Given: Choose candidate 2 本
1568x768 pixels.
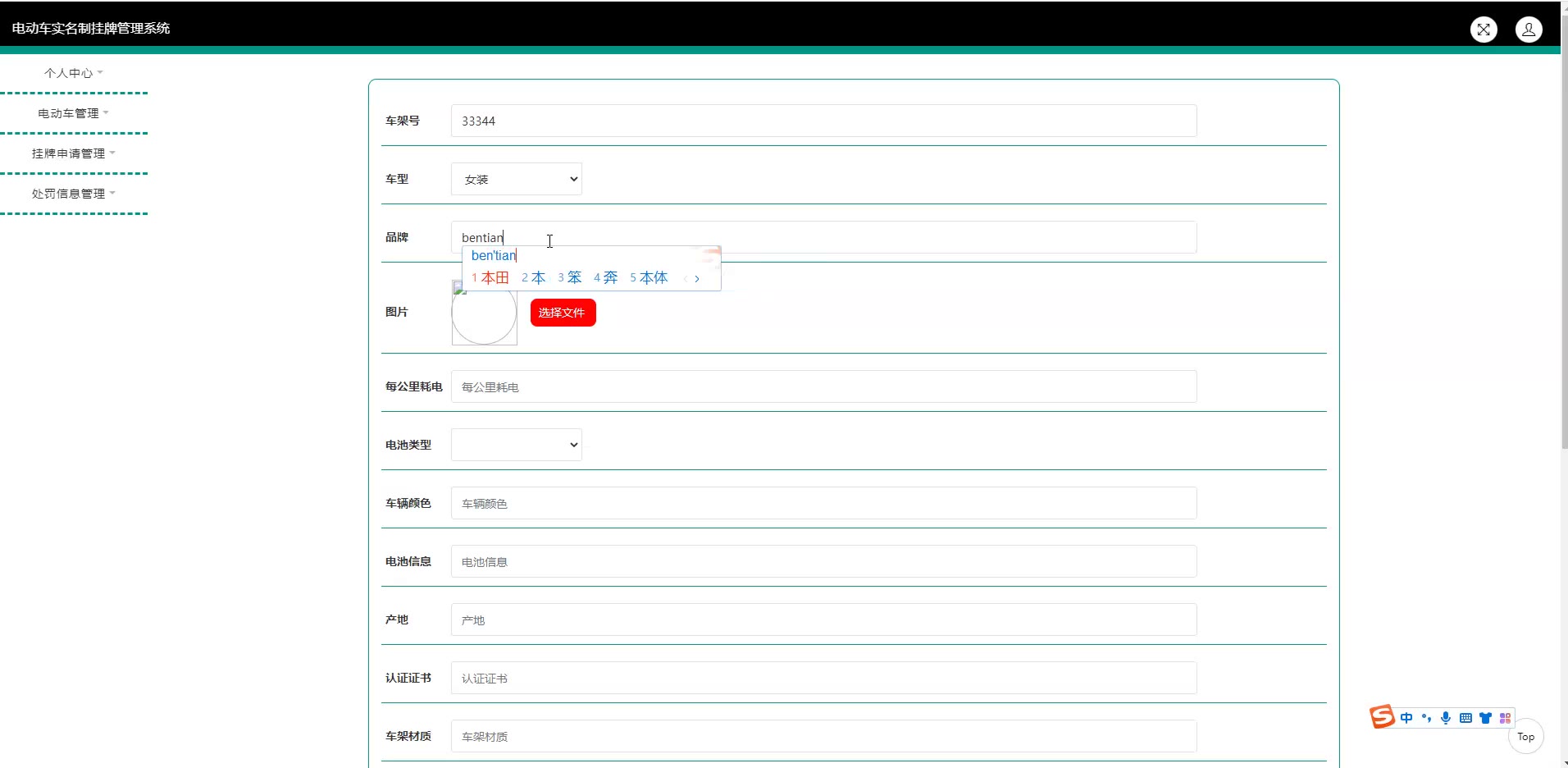Looking at the screenshot, I should pyautogui.click(x=534, y=278).
